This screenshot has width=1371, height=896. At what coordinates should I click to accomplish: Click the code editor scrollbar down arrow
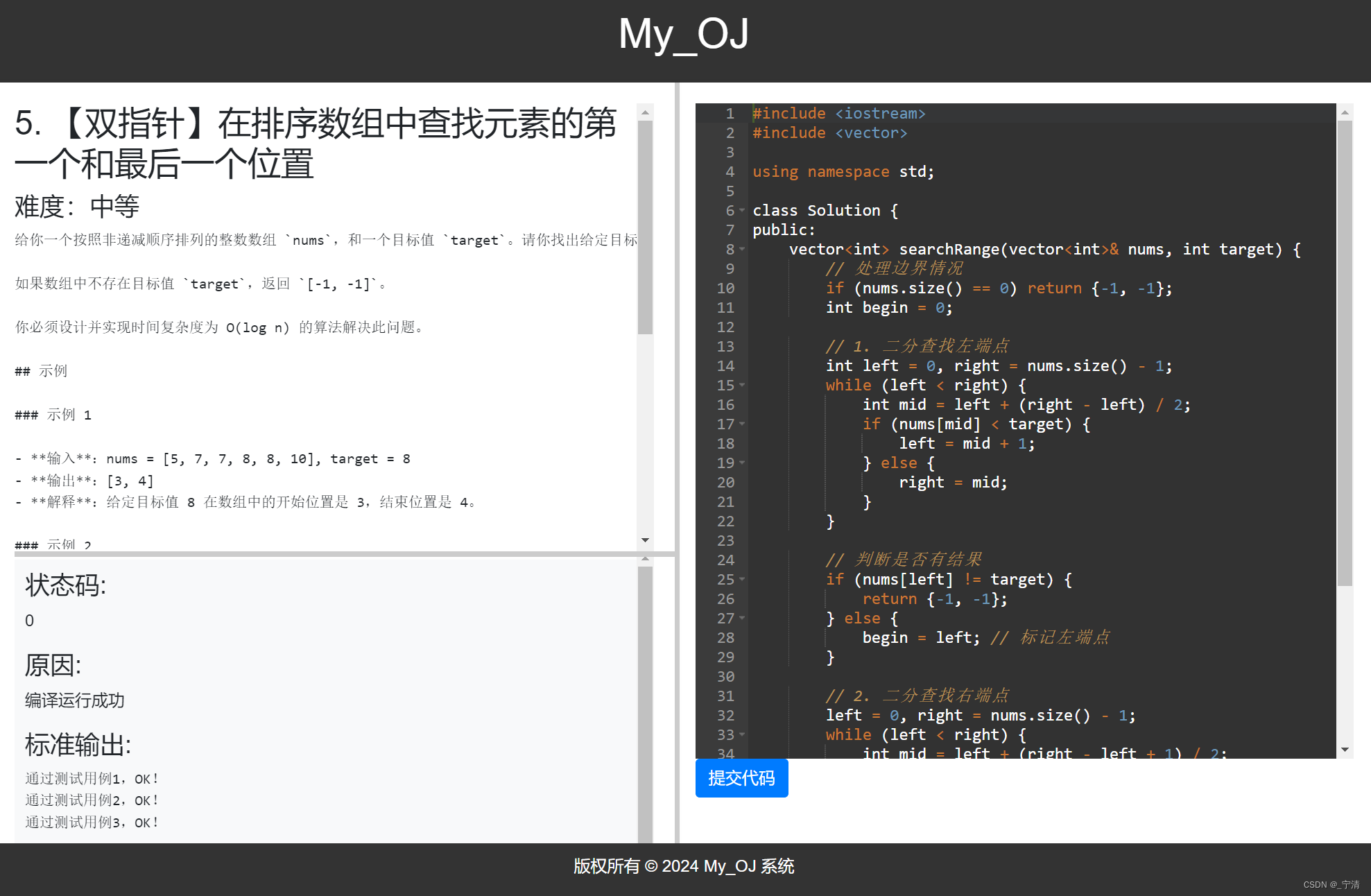[1345, 750]
